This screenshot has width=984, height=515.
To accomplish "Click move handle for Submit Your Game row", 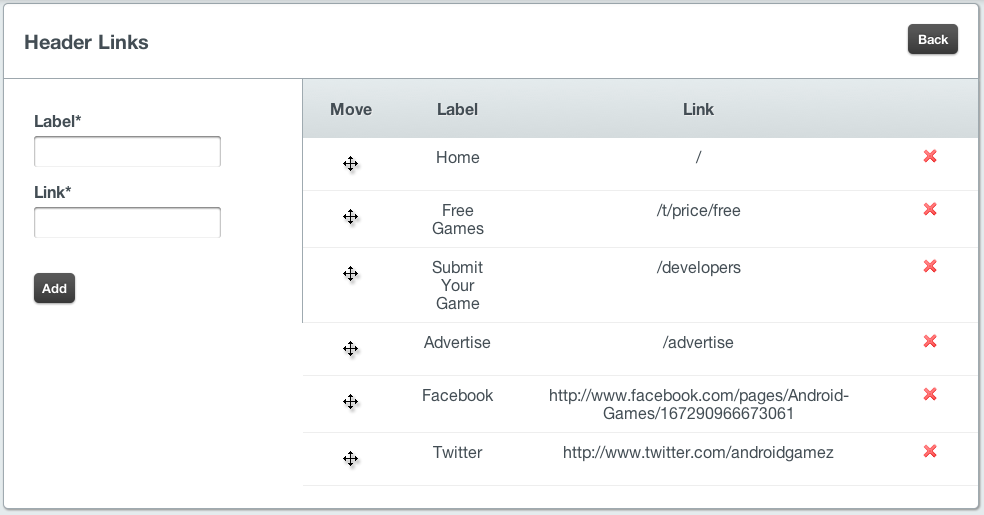I will click(x=351, y=274).
